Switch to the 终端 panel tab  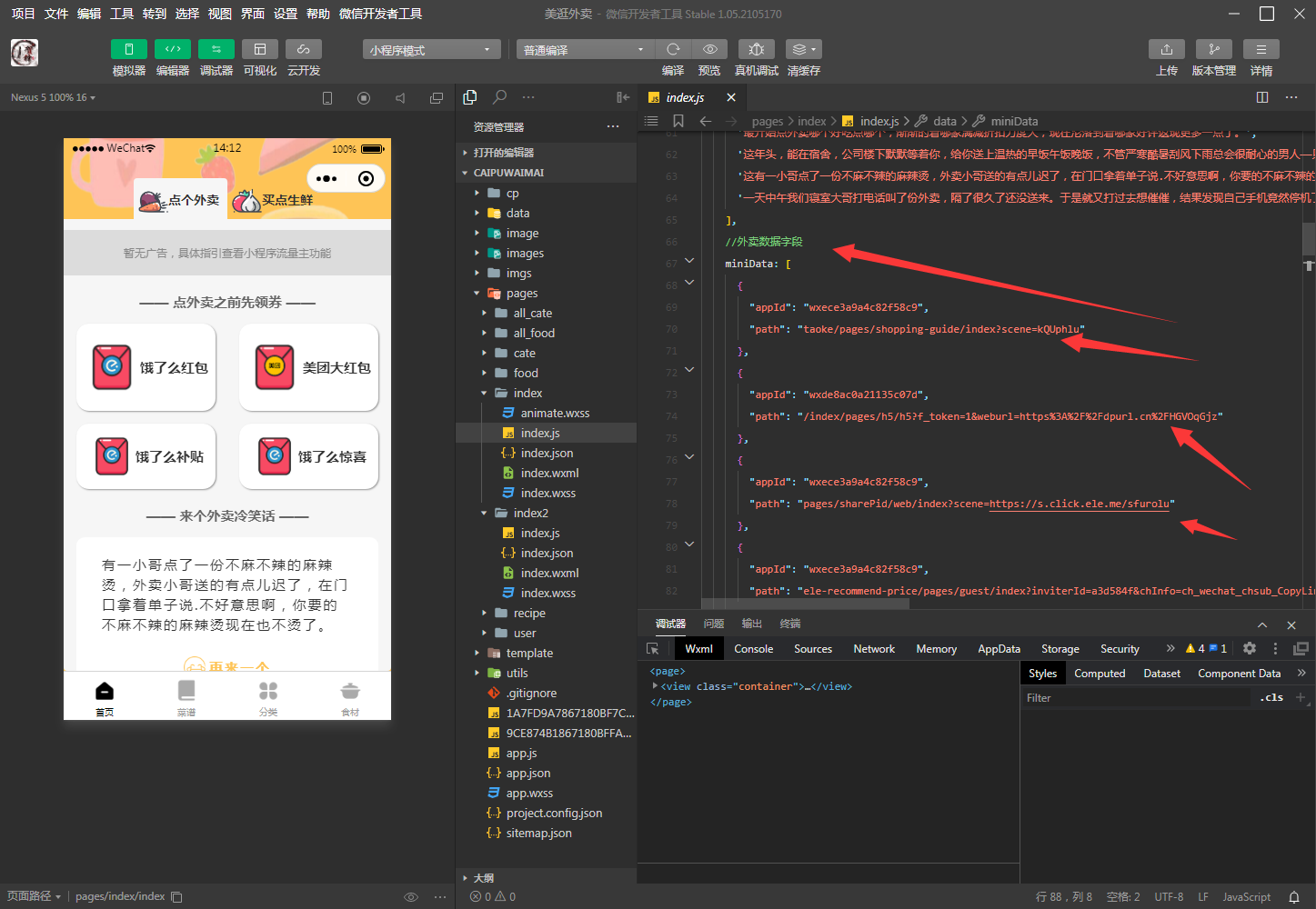790,624
